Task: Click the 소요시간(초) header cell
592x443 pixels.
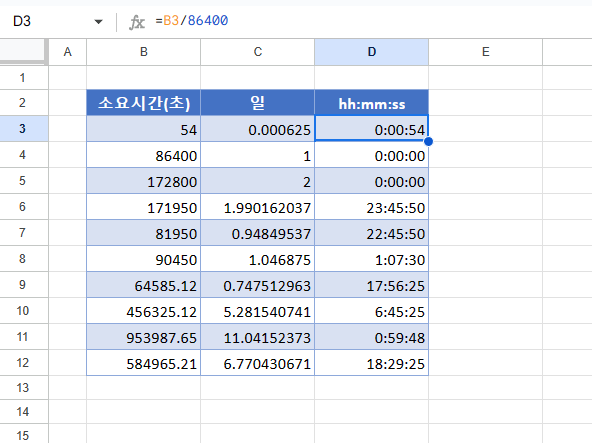Action: point(143,103)
